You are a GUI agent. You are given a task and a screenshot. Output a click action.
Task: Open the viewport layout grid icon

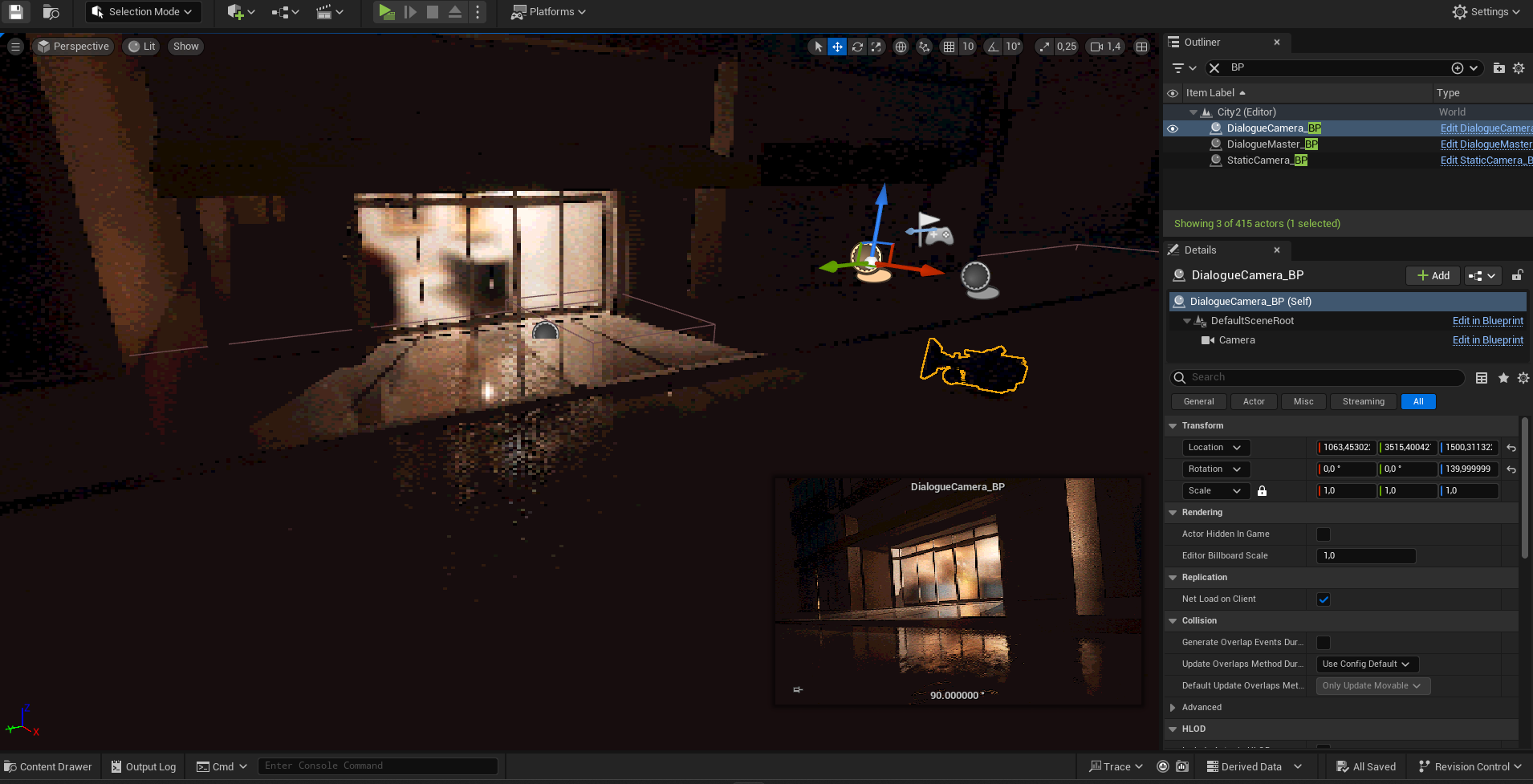tap(1141, 47)
